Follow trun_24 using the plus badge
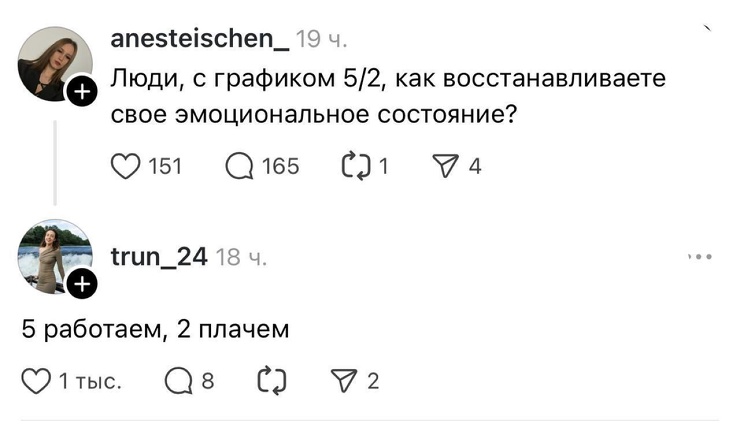The height and width of the screenshot is (424, 740). (81, 284)
